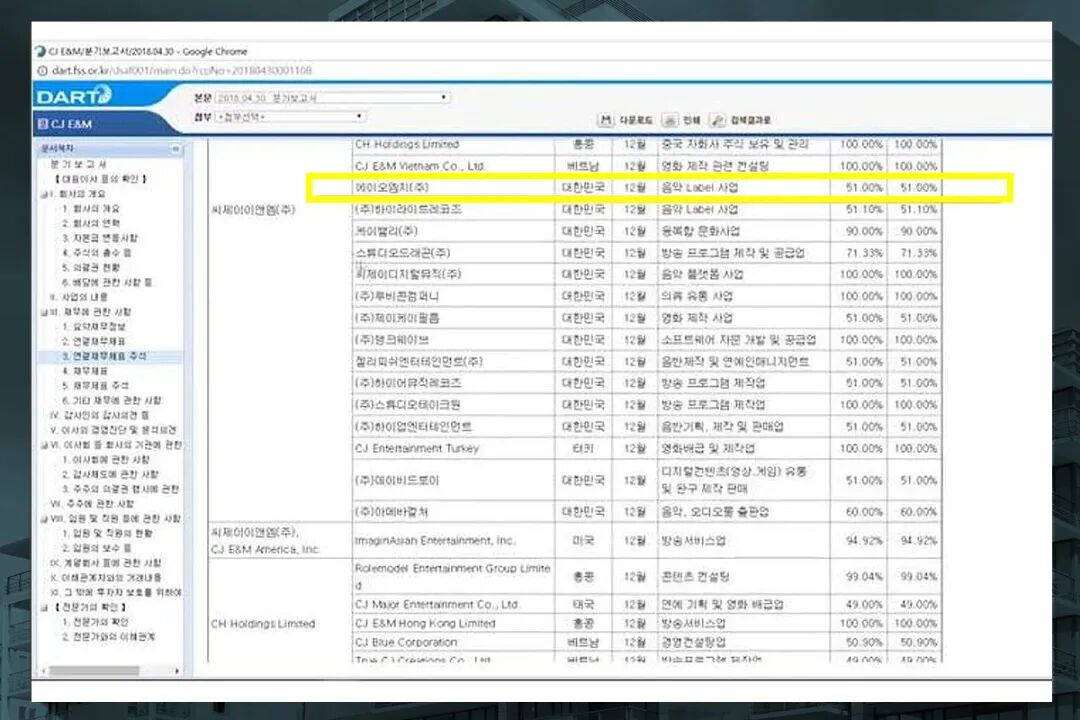Open XI. 그 밖에 투자자 보호를 위하여
1080x720 pixels.
tap(115, 593)
